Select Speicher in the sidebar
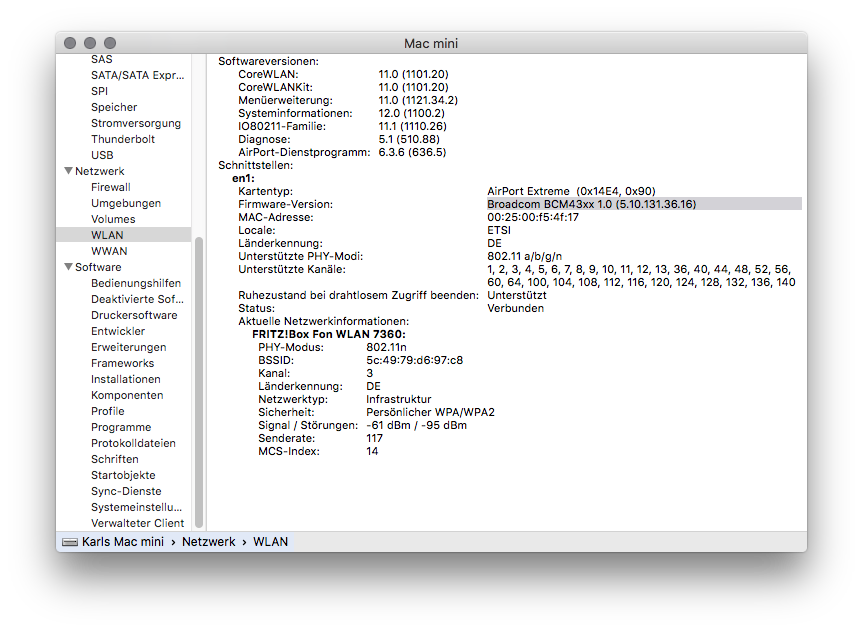Image resolution: width=863 pixels, height=632 pixels. click(114, 107)
